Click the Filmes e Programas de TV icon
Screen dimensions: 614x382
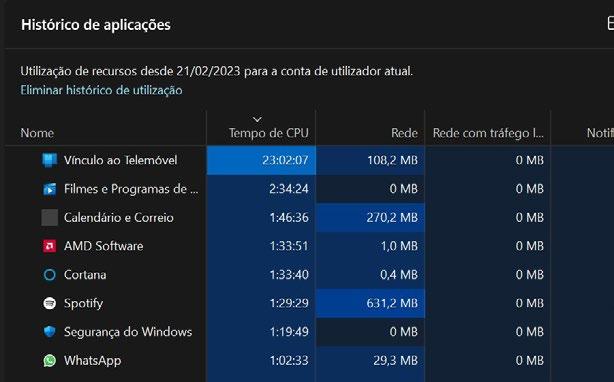pyautogui.click(x=49, y=189)
